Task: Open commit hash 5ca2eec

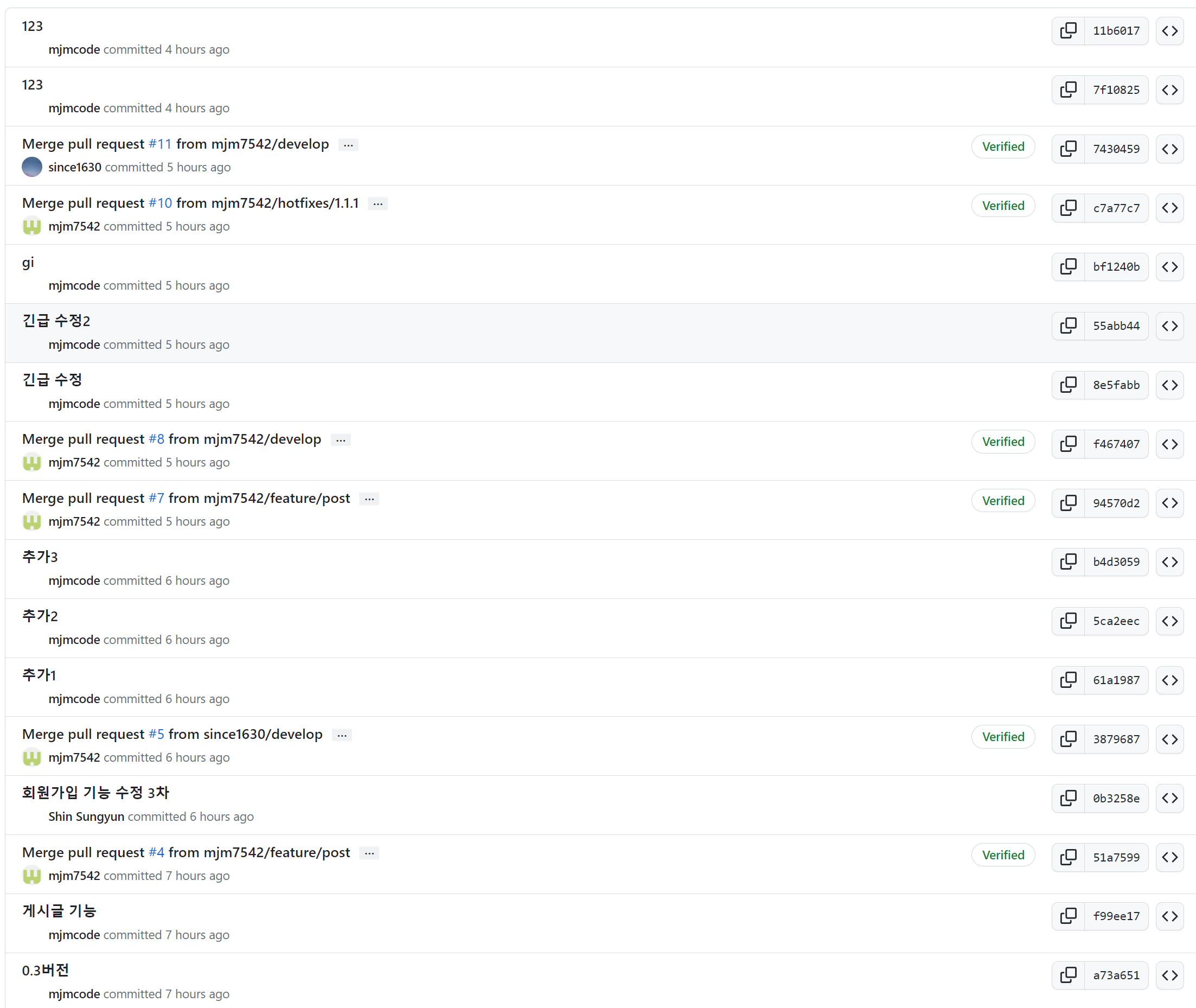Action: 1116,621
